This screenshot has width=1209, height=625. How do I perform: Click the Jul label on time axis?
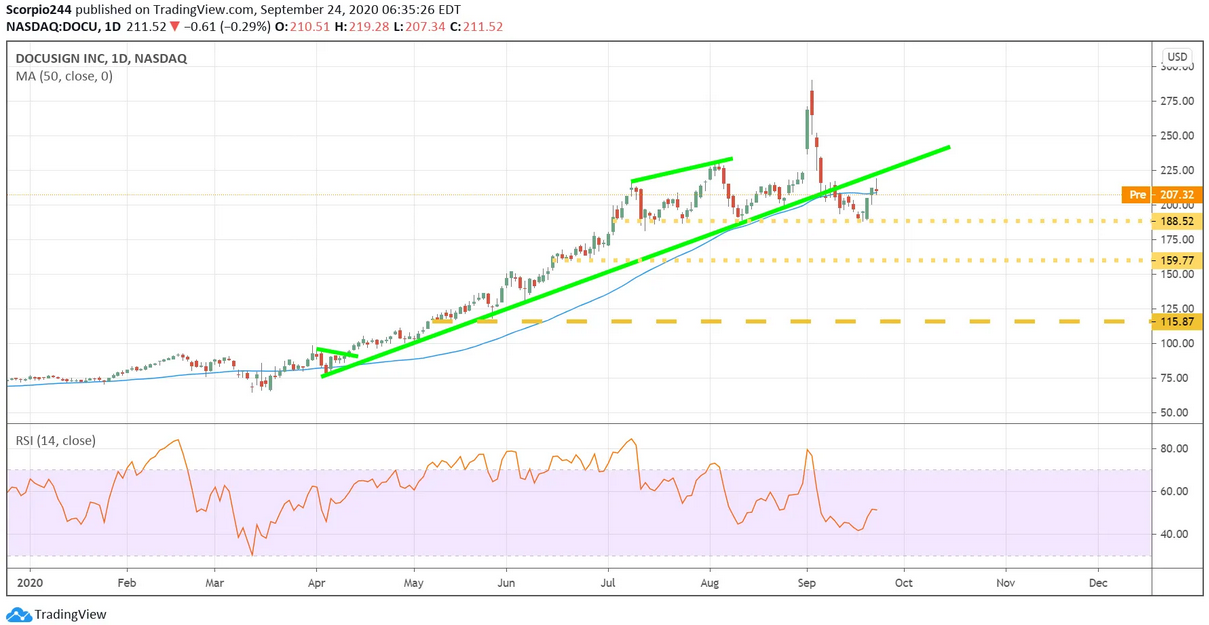(606, 581)
